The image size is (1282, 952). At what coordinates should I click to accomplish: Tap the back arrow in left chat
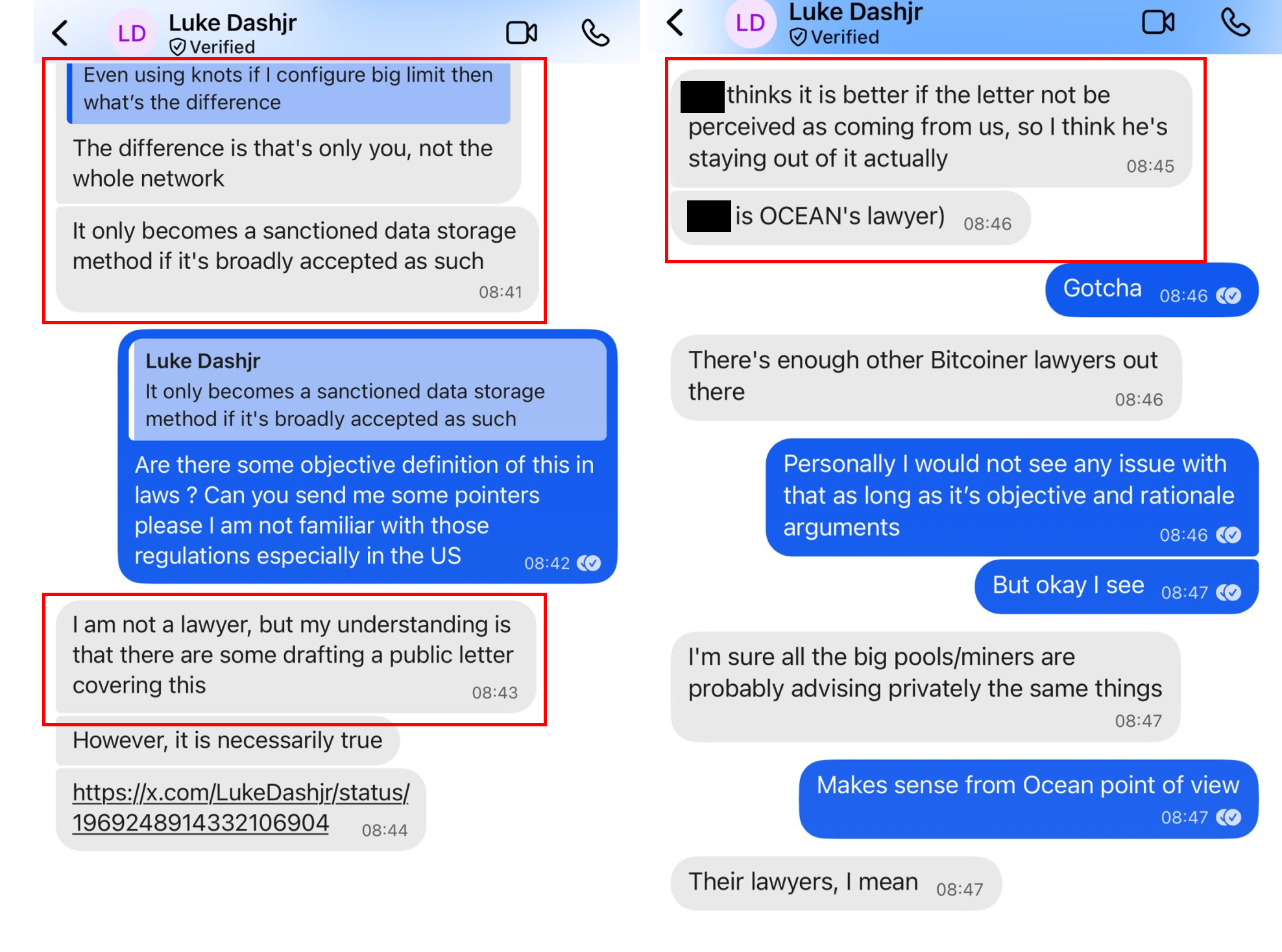(60, 32)
